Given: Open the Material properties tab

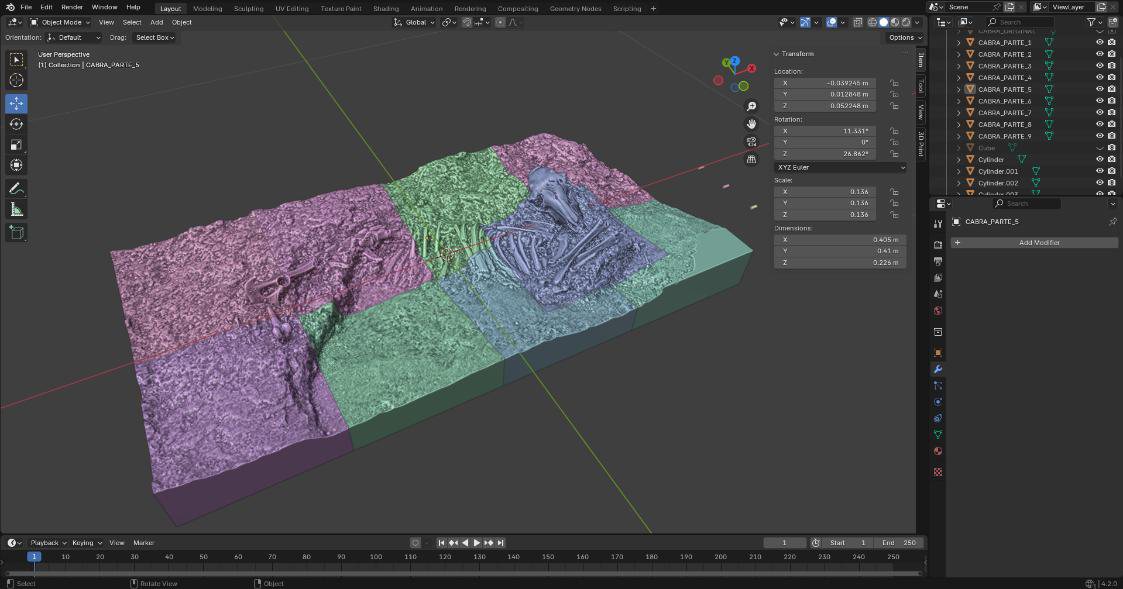Looking at the screenshot, I should pyautogui.click(x=938, y=451).
